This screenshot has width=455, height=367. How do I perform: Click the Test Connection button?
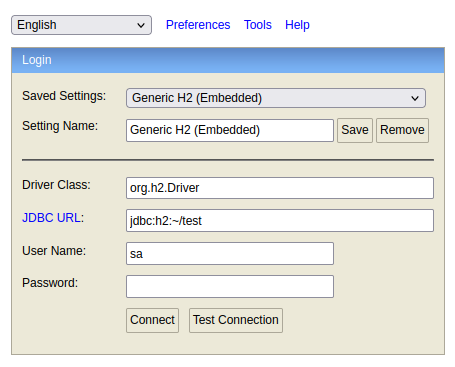(x=236, y=320)
